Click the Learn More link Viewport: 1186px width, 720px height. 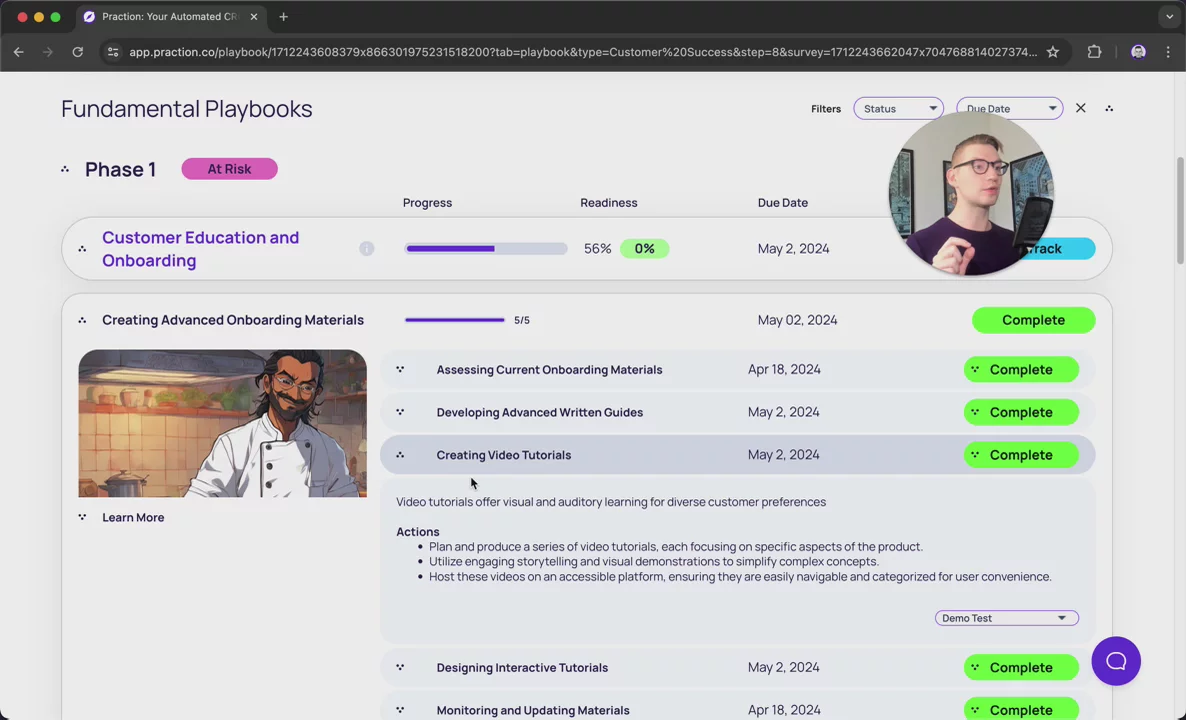tap(133, 517)
